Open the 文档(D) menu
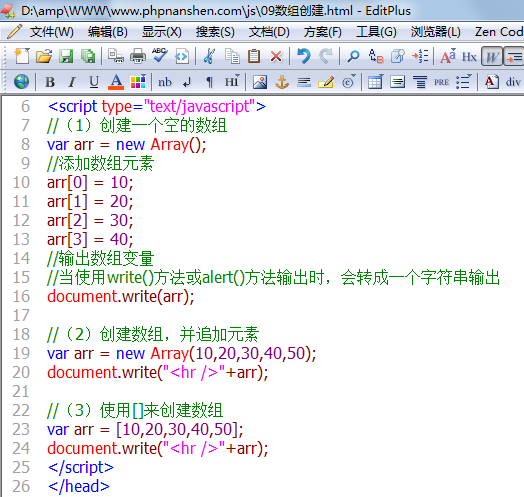This screenshot has height=497, width=524. (269, 32)
